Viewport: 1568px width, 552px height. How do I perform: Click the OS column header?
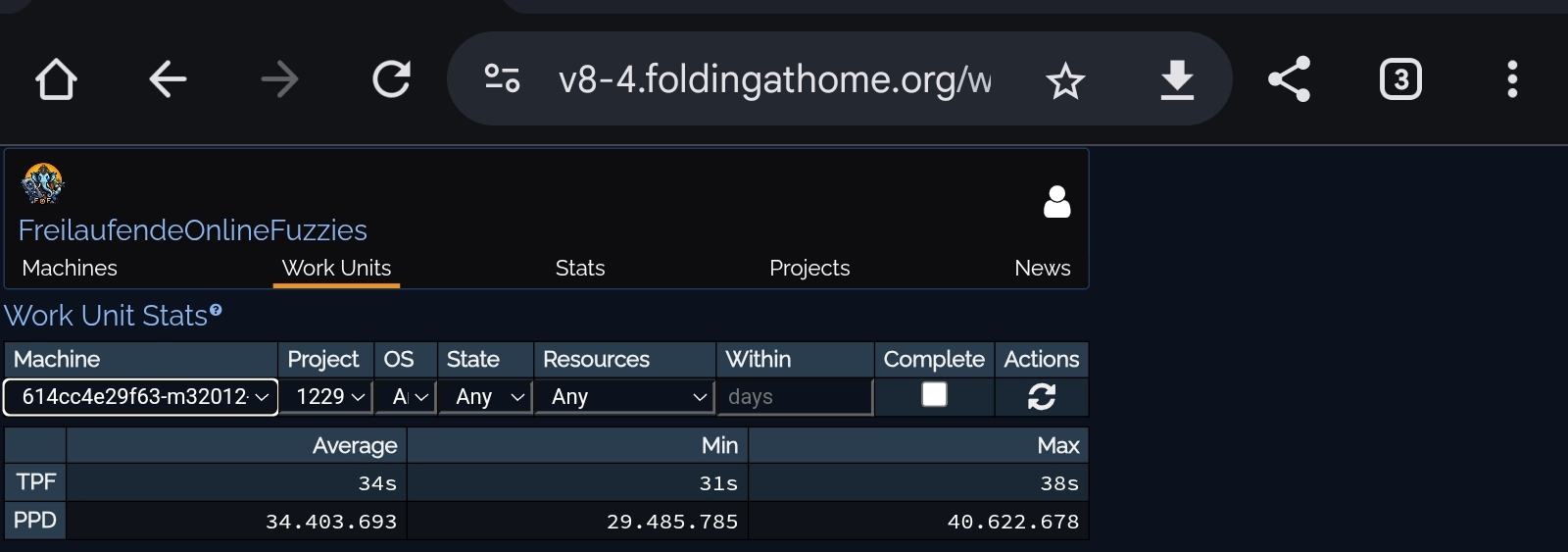point(406,359)
